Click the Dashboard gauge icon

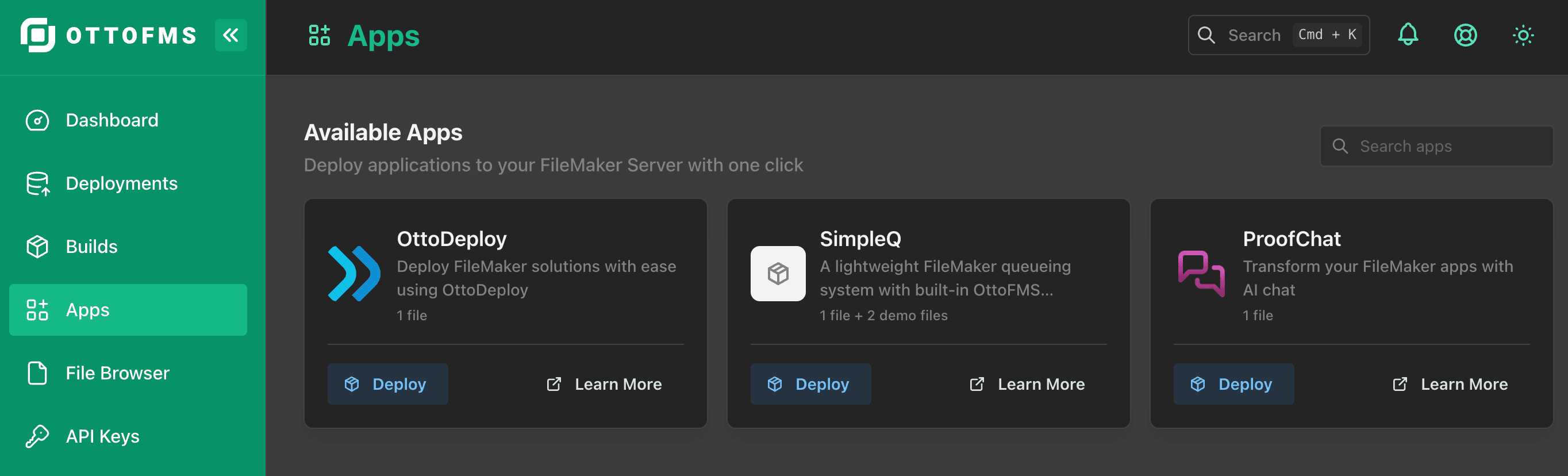pyautogui.click(x=37, y=121)
